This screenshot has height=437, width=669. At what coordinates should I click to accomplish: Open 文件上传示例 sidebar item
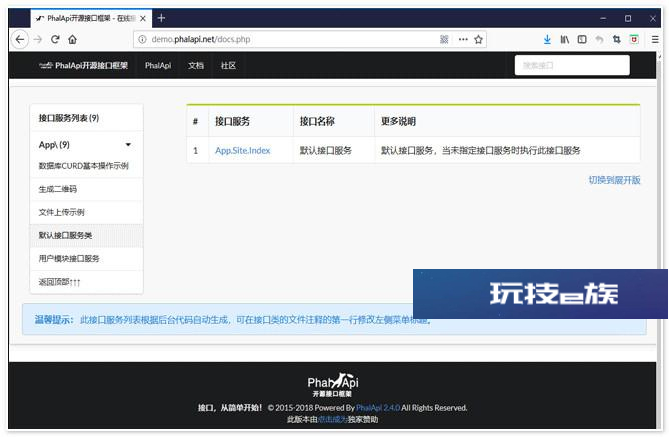(87, 212)
